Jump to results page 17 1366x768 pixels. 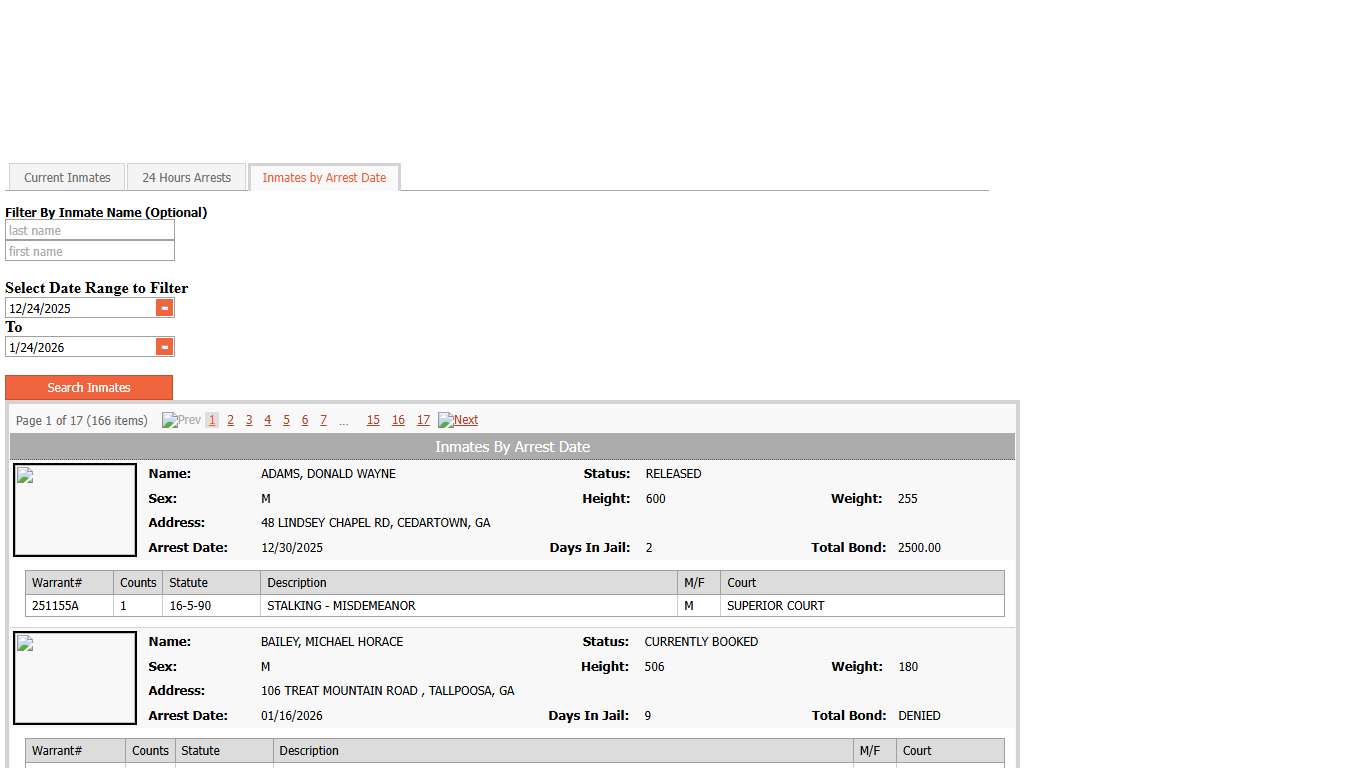point(423,420)
